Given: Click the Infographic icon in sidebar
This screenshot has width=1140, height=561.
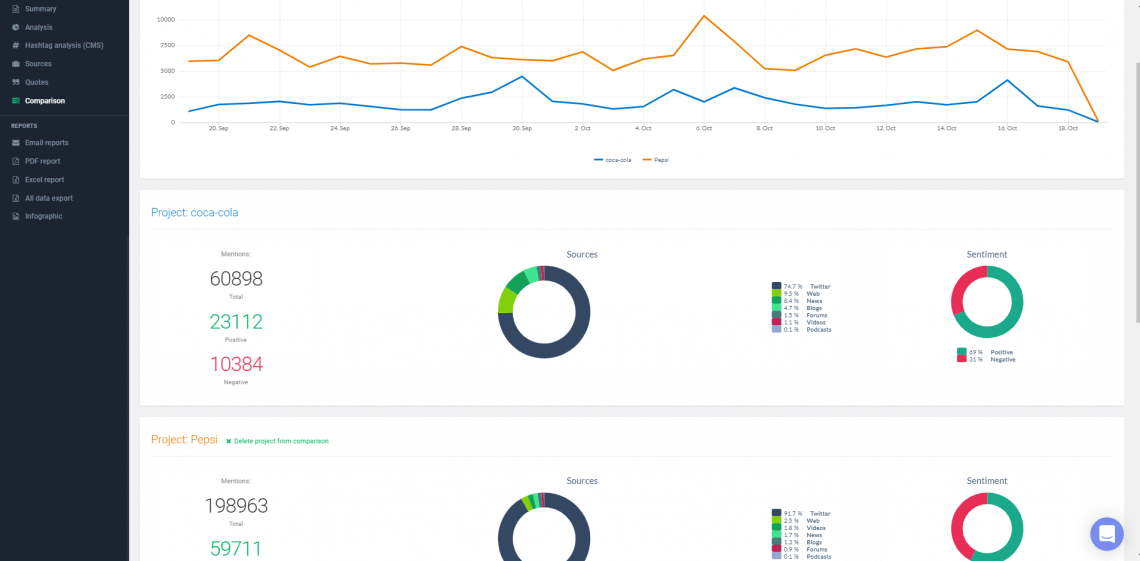Looking at the screenshot, I should point(15,216).
